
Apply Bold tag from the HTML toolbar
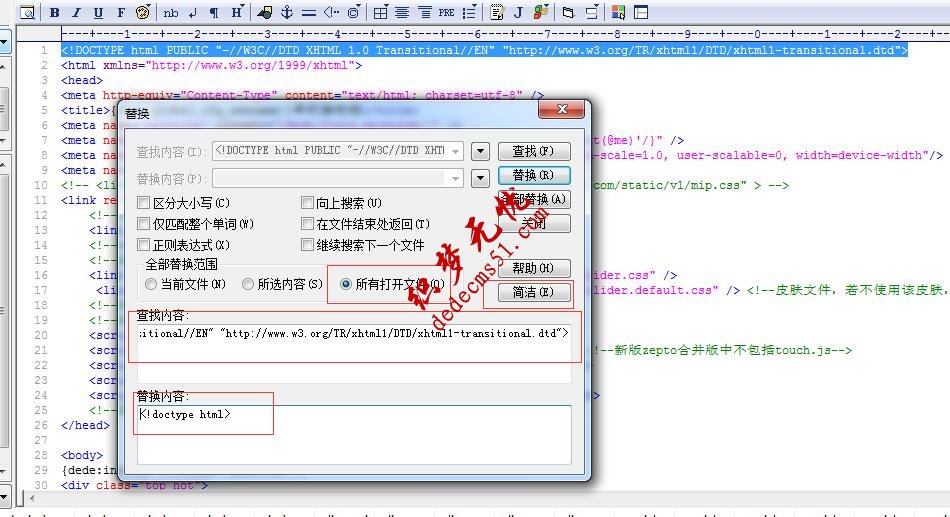55,12
